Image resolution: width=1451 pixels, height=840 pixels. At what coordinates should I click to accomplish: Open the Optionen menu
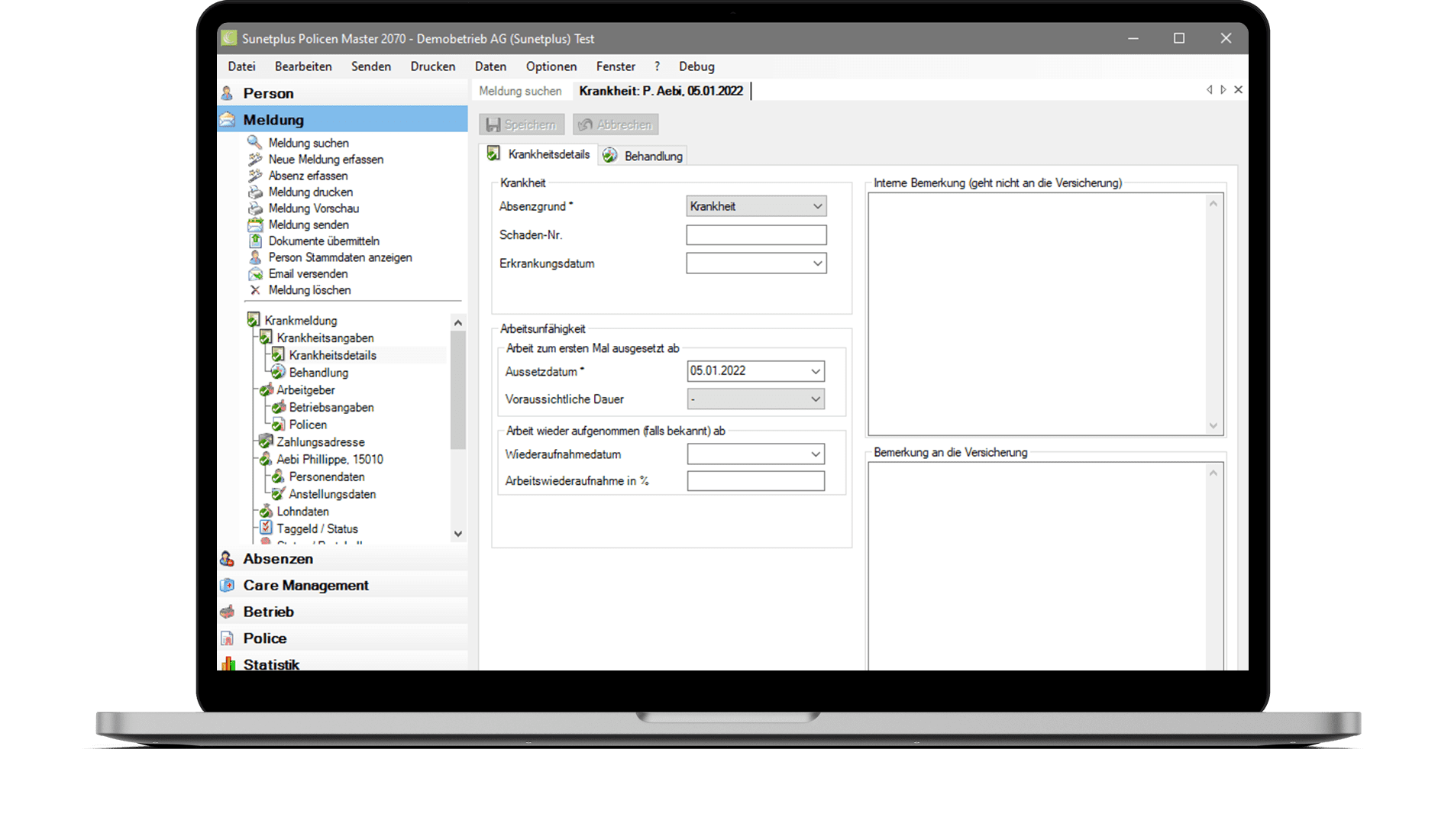click(x=551, y=66)
